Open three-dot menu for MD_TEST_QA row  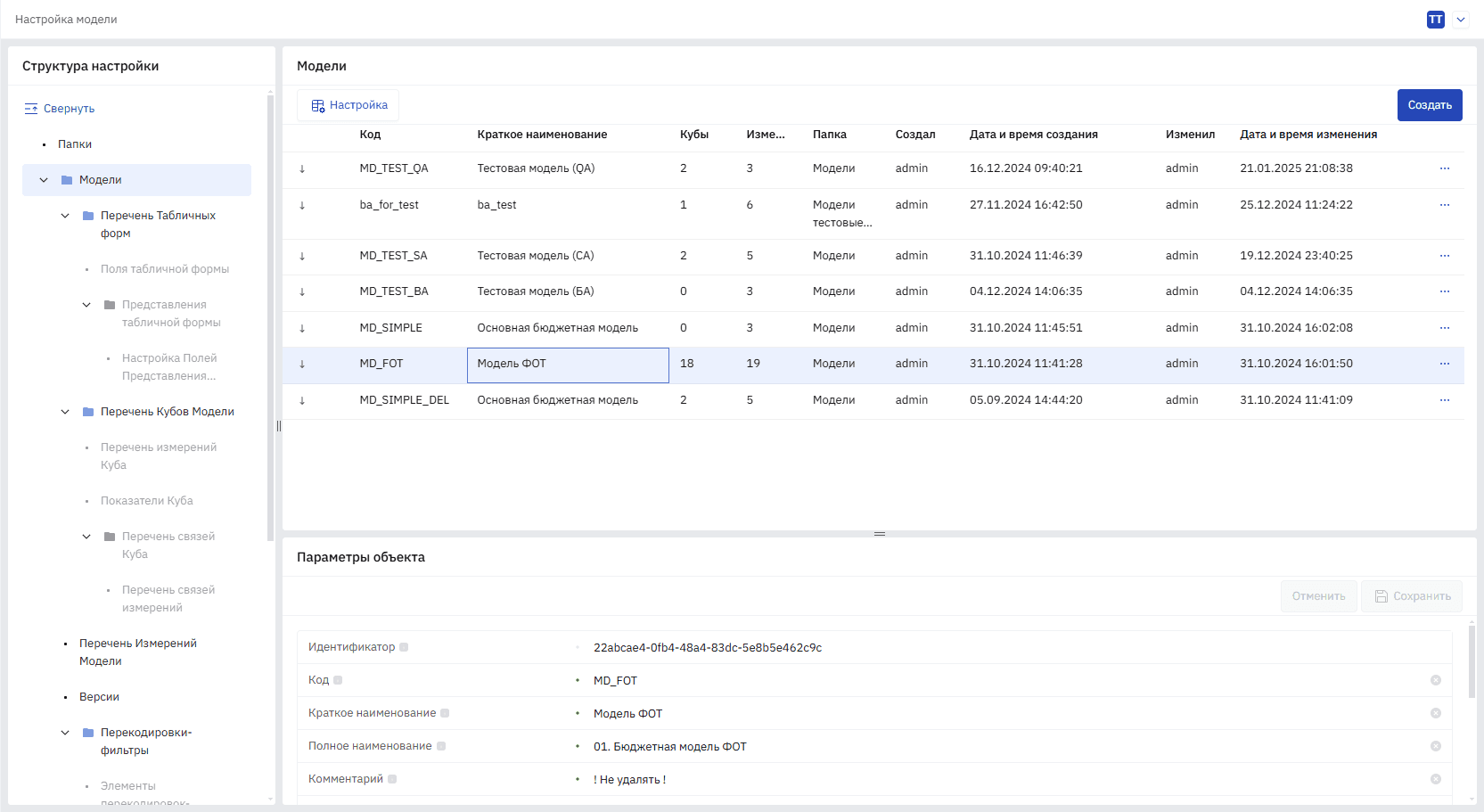(x=1444, y=168)
